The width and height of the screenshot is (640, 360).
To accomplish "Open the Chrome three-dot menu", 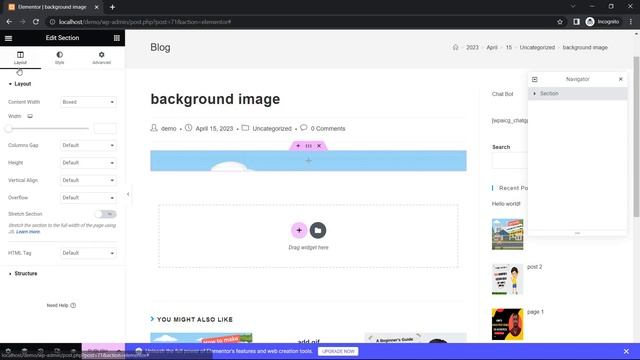I will [631, 22].
